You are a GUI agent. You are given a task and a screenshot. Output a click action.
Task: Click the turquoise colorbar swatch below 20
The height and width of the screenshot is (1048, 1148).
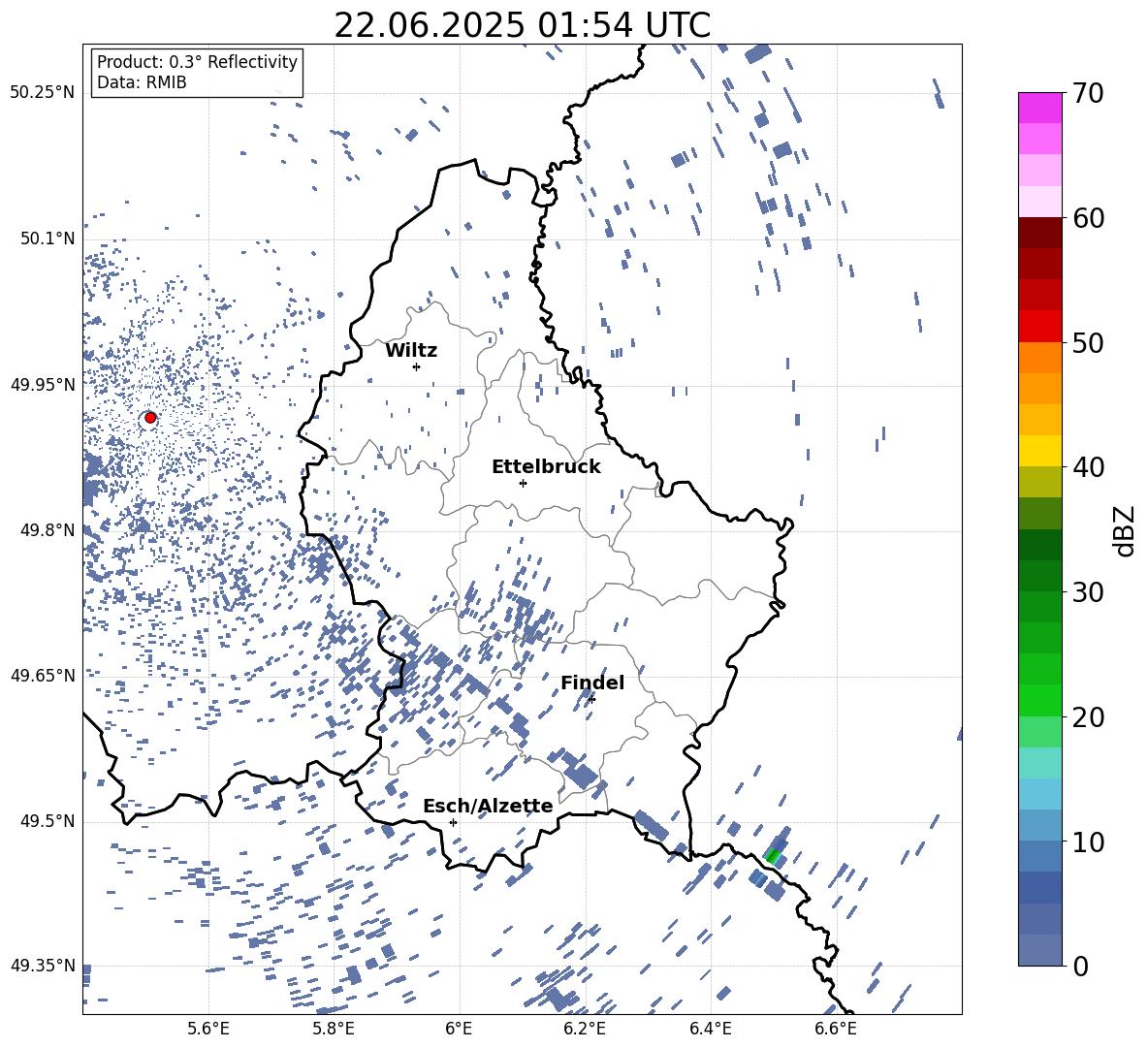pyautogui.click(x=1039, y=763)
